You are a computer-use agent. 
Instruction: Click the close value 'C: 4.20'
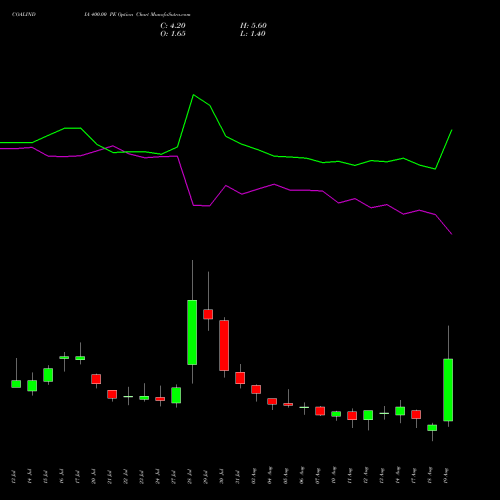coord(173,26)
